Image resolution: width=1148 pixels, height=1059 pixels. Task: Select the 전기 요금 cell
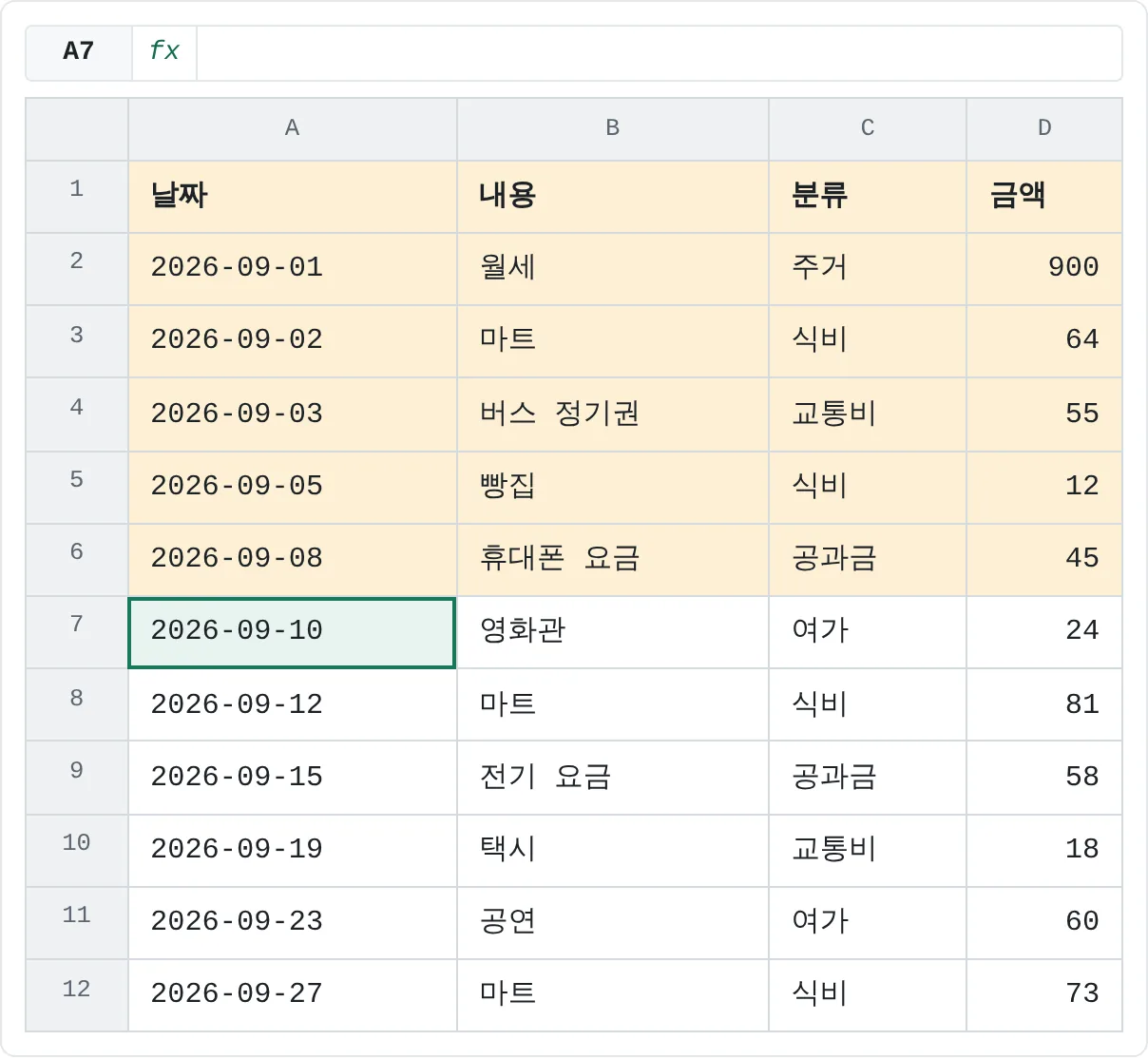pos(613,778)
